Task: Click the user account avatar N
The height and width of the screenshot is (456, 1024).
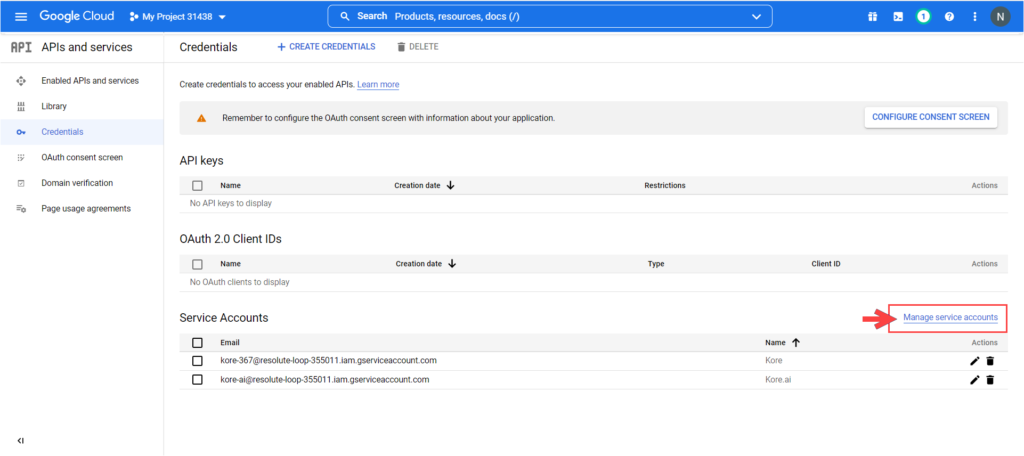Action: coord(1001,17)
